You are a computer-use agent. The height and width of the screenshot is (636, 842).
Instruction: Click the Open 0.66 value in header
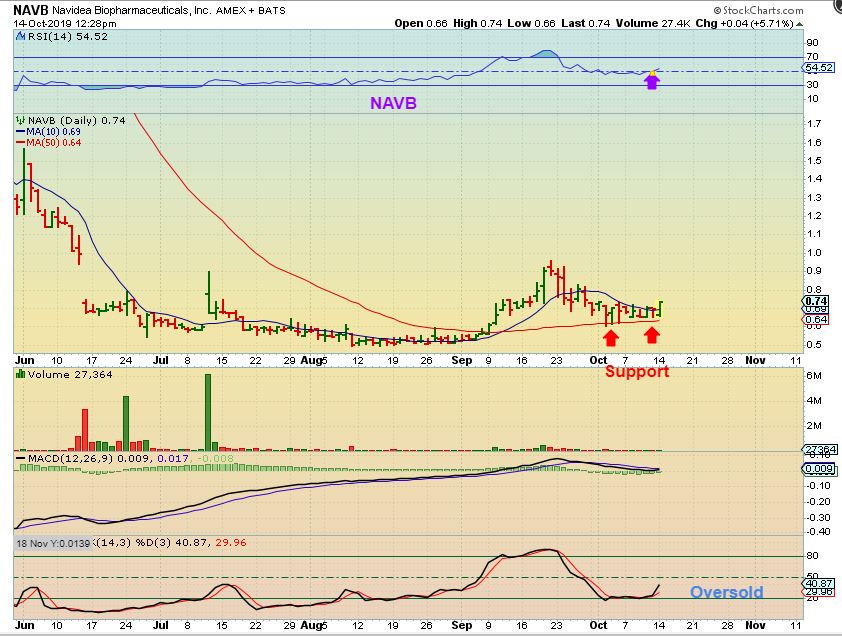421,24
